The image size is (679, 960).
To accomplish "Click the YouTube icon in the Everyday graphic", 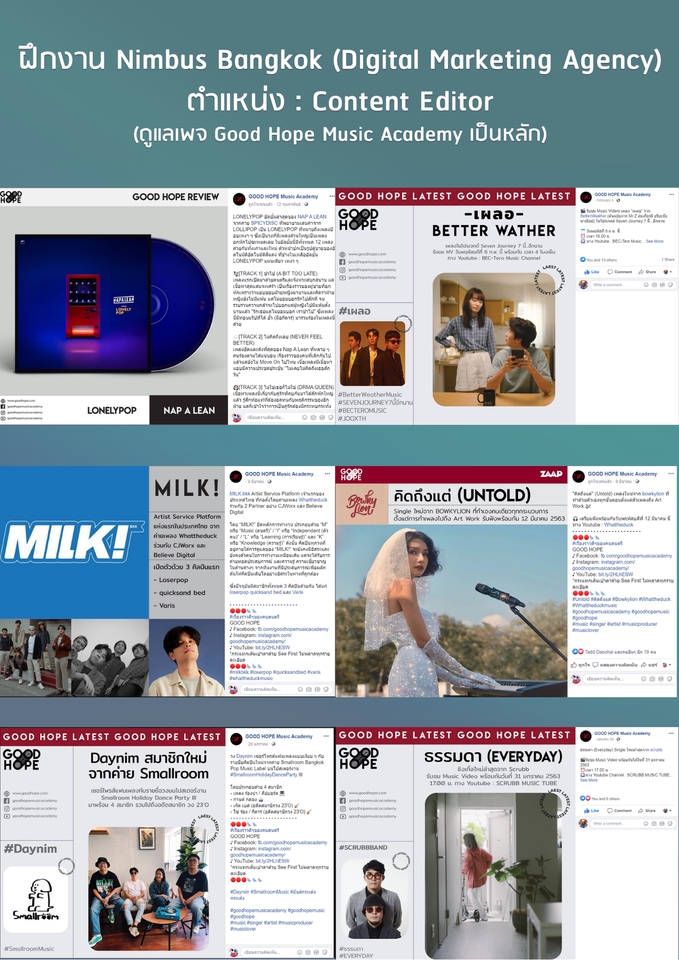I will [x=341, y=816].
